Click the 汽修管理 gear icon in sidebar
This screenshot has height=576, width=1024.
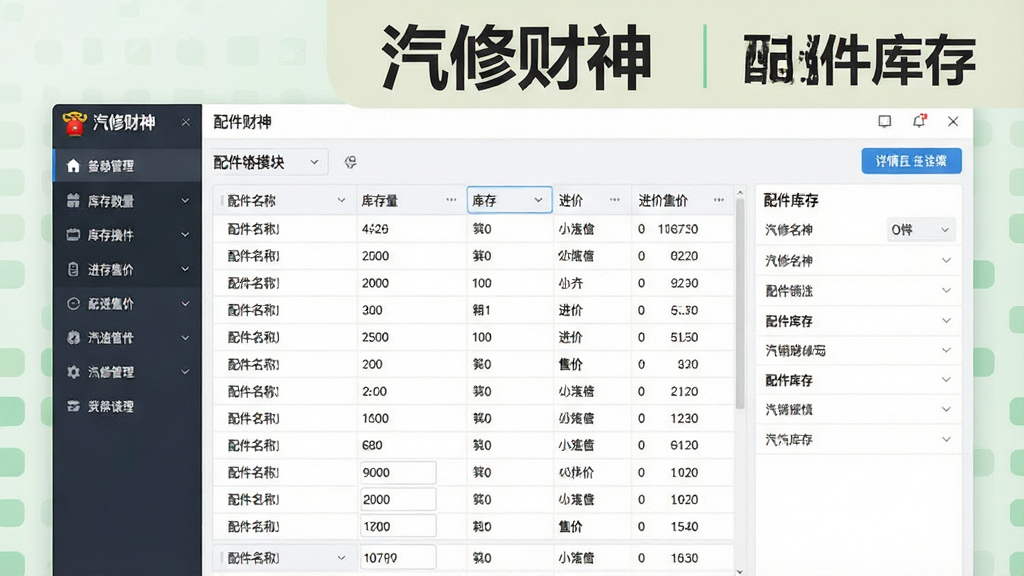[x=73, y=372]
